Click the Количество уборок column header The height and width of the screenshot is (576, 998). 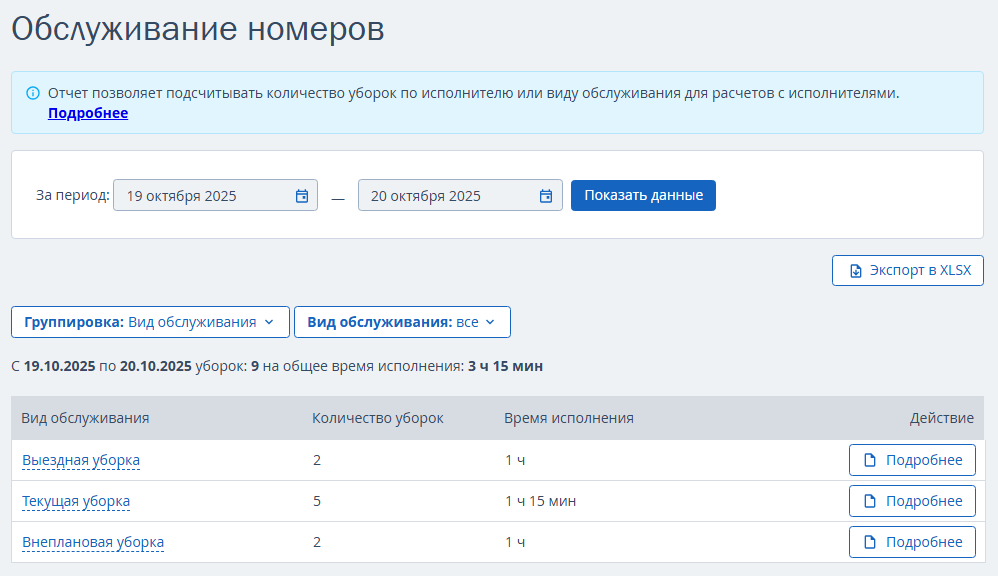coord(378,418)
